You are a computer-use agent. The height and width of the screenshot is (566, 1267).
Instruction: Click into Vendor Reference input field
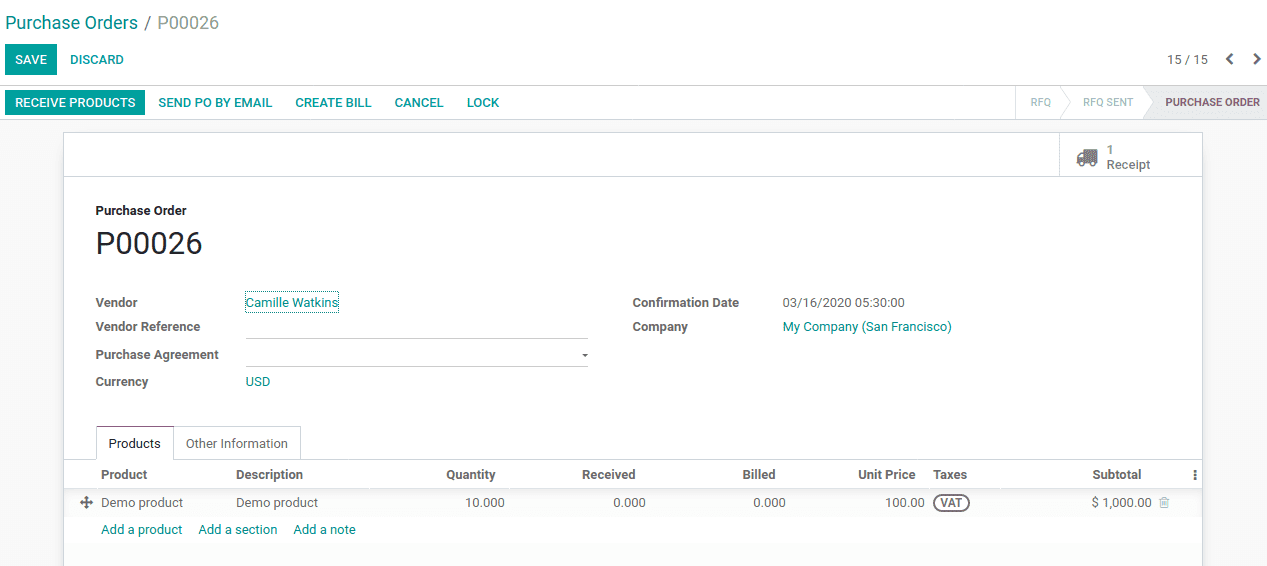point(416,328)
